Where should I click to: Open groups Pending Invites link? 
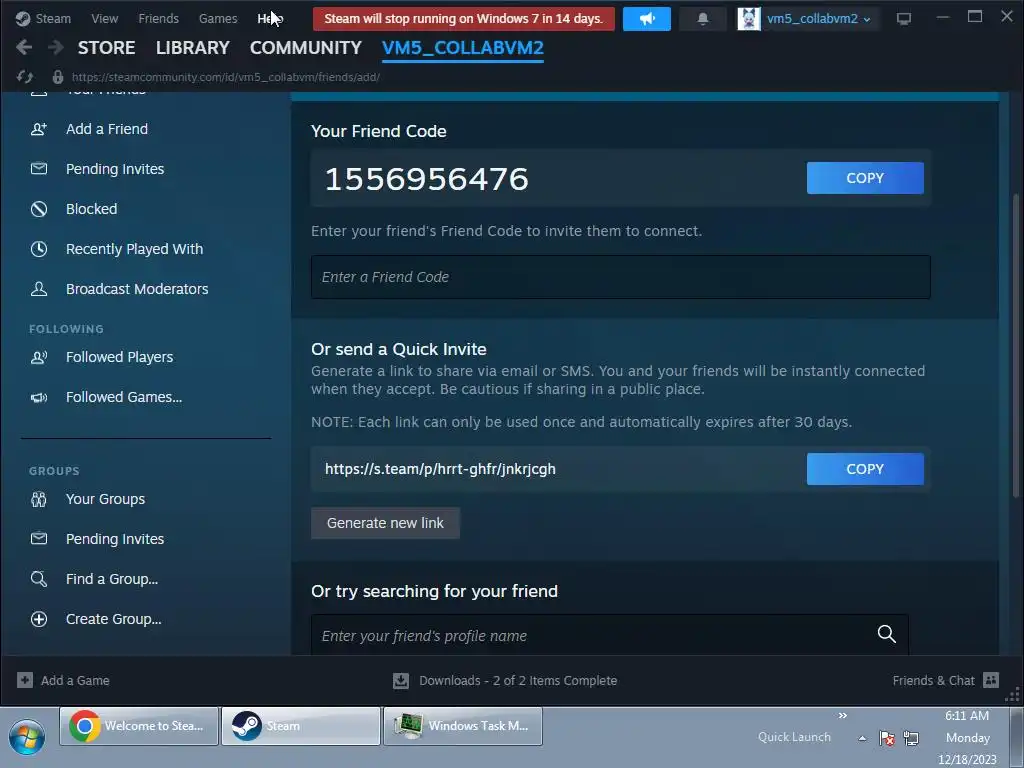[115, 539]
